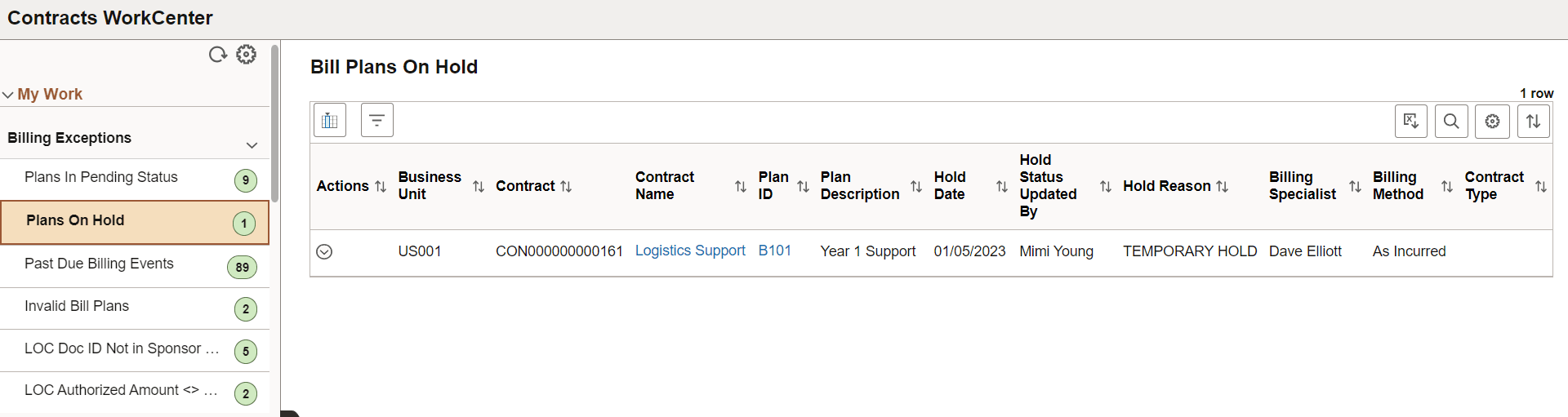Open the row Actions dropdown for US001
Viewport: 1568px width, 417px height.
coord(324,251)
